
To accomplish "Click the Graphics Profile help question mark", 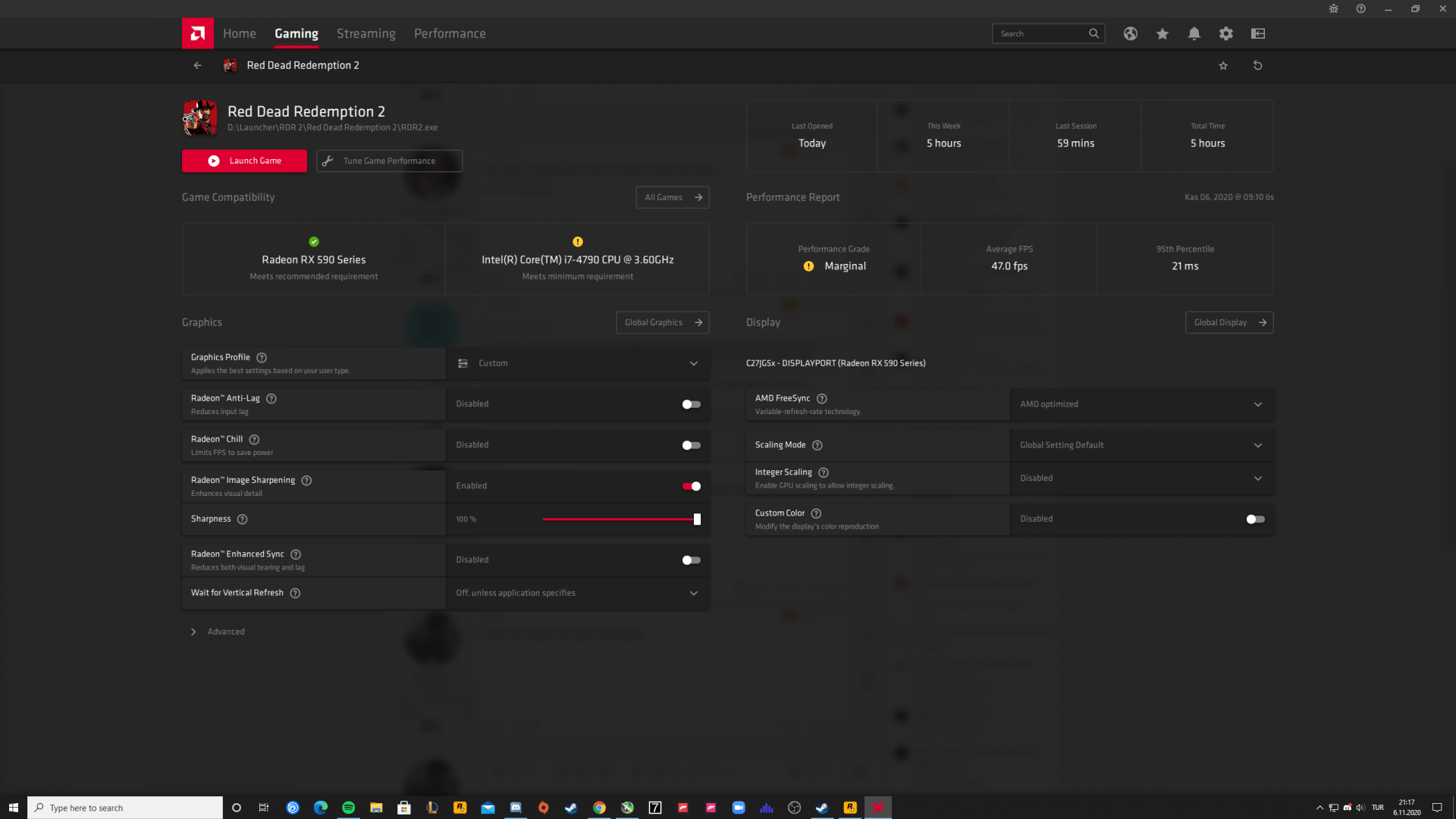I will tap(262, 357).
